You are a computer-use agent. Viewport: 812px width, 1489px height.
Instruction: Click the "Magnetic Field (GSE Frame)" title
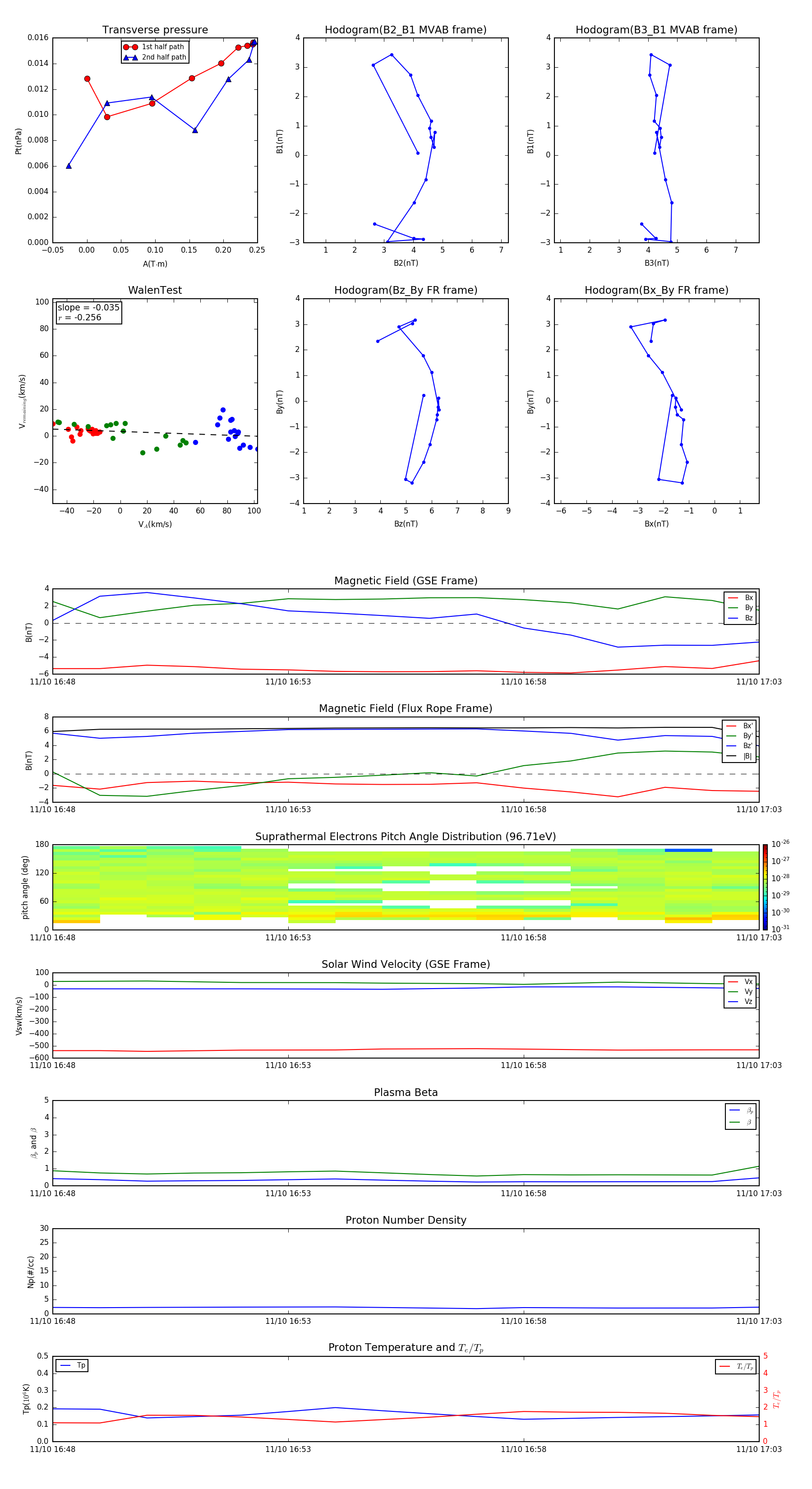[x=406, y=581]
